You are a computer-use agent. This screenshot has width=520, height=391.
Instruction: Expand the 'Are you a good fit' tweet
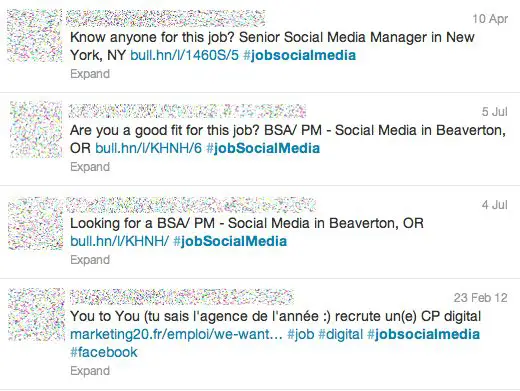coord(90,167)
